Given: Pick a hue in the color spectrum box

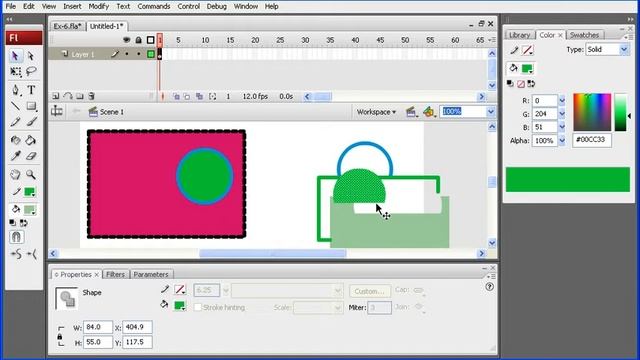Looking at the screenshot, I should (x=592, y=112).
